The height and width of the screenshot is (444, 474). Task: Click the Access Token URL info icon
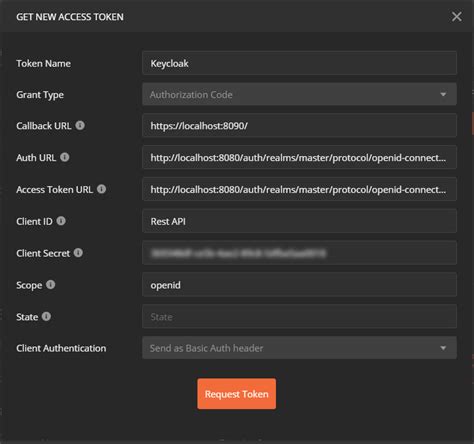click(x=102, y=189)
